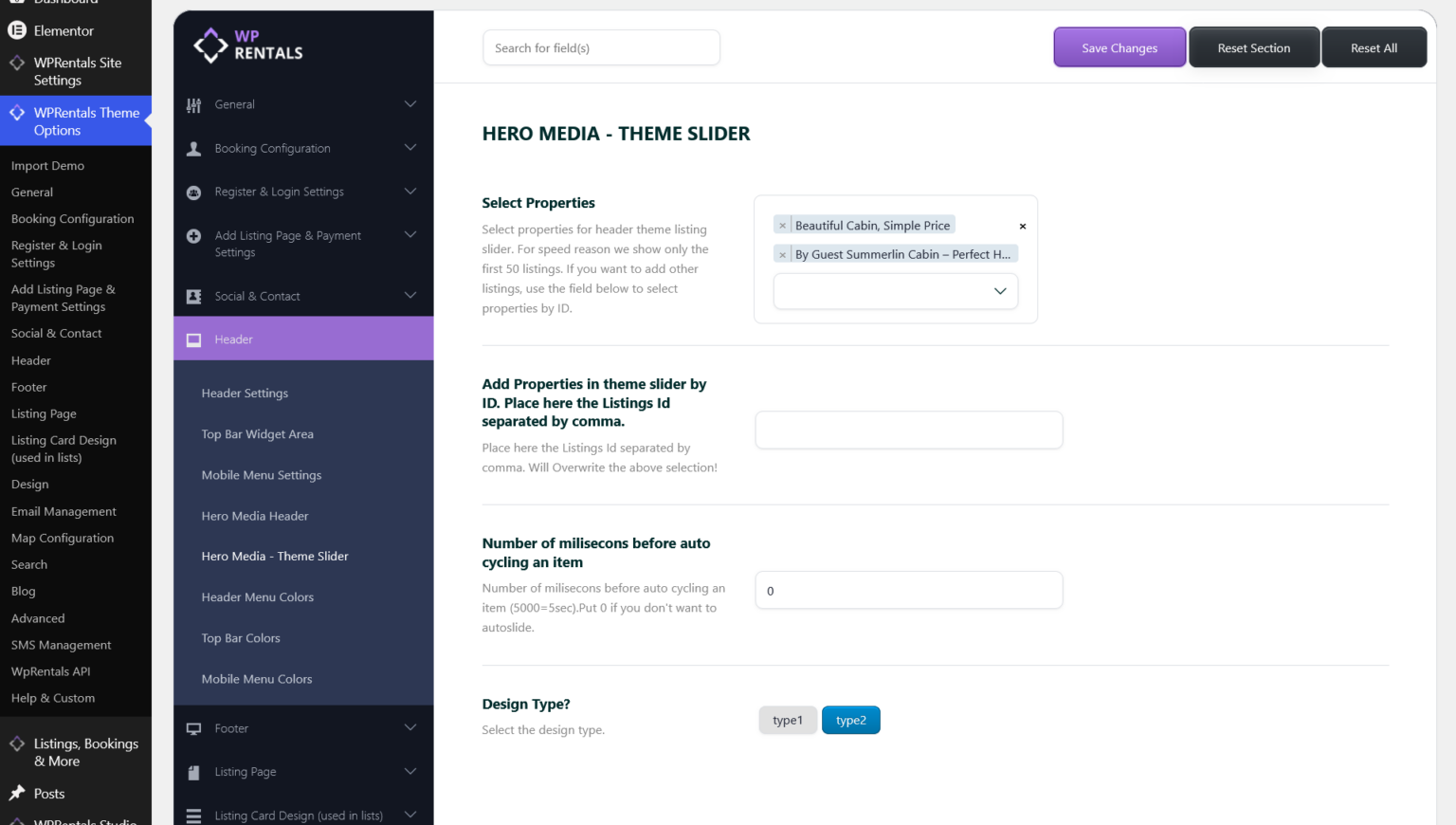Expand the Register & Login Settings chevron
The image size is (1456, 825).
[x=410, y=192]
